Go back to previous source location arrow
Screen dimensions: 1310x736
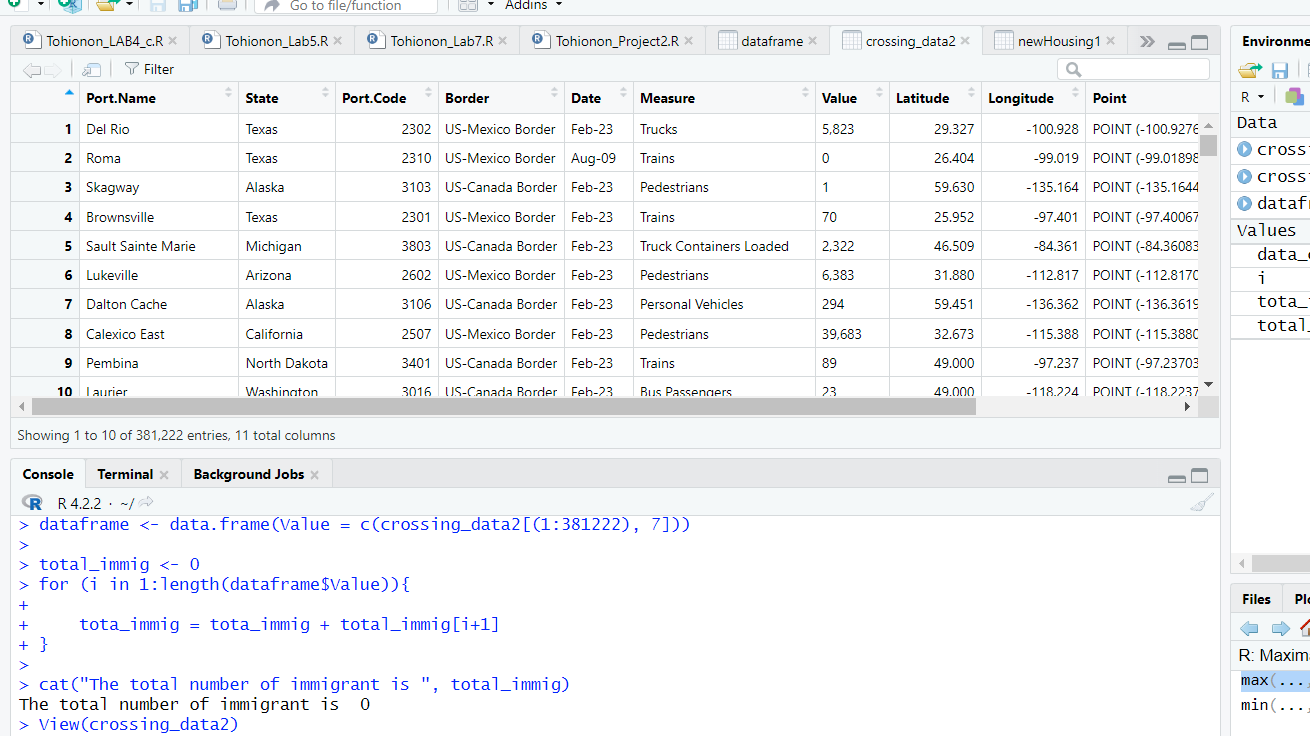pyautogui.click(x=31, y=69)
